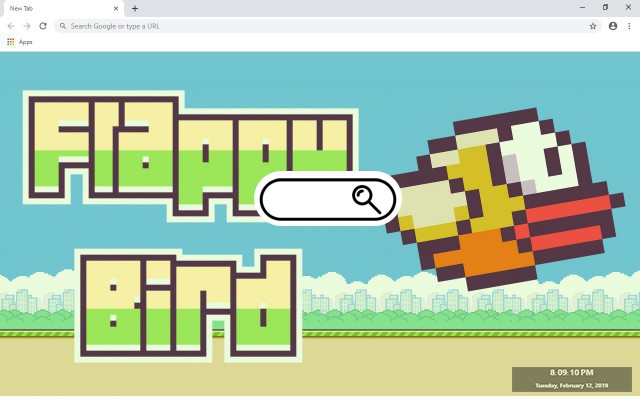Minimize the browser window
The height and width of the screenshot is (400, 640).
coord(582,7)
